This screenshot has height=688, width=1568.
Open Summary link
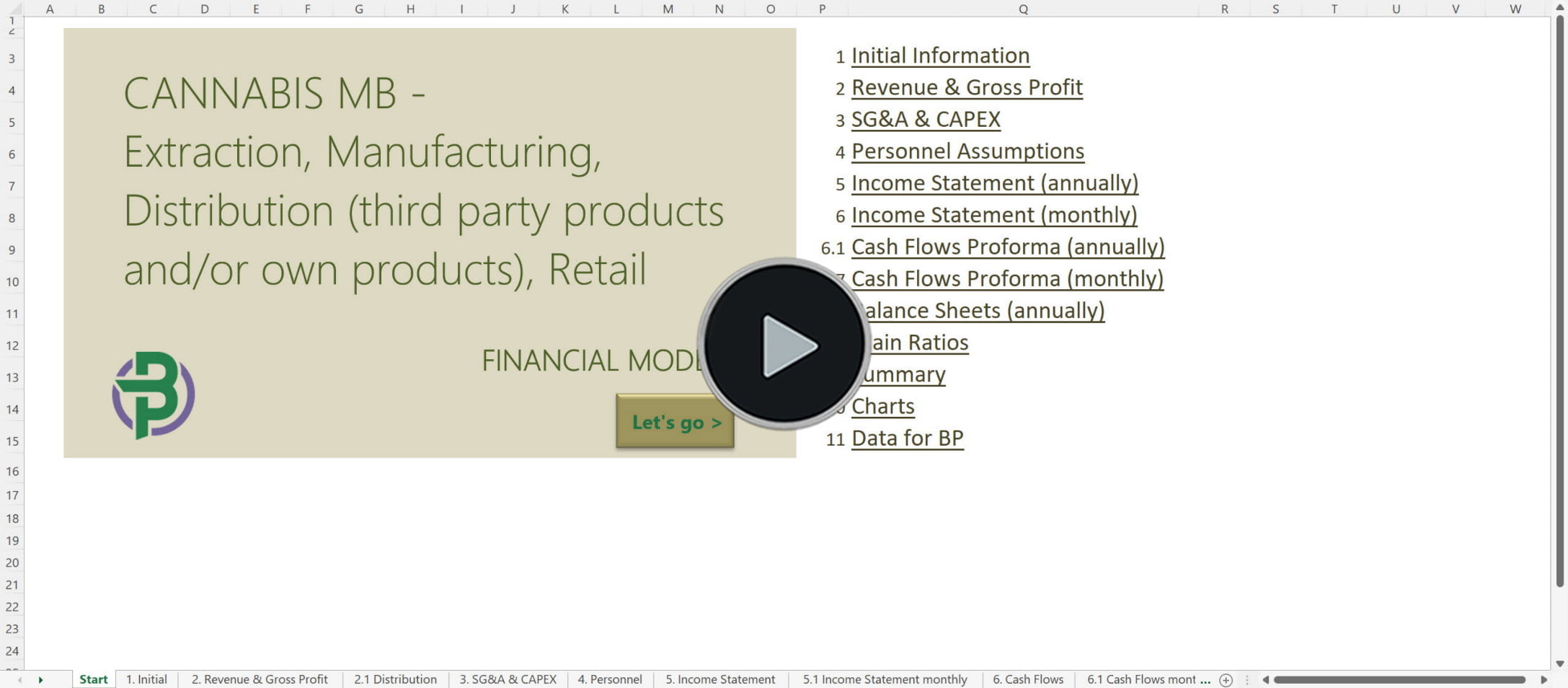[904, 374]
